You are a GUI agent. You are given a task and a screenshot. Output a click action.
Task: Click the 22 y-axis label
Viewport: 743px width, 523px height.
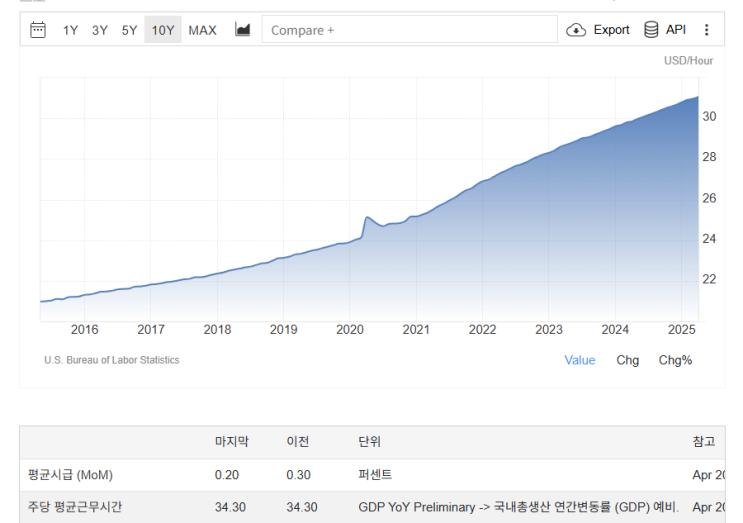pos(709,280)
